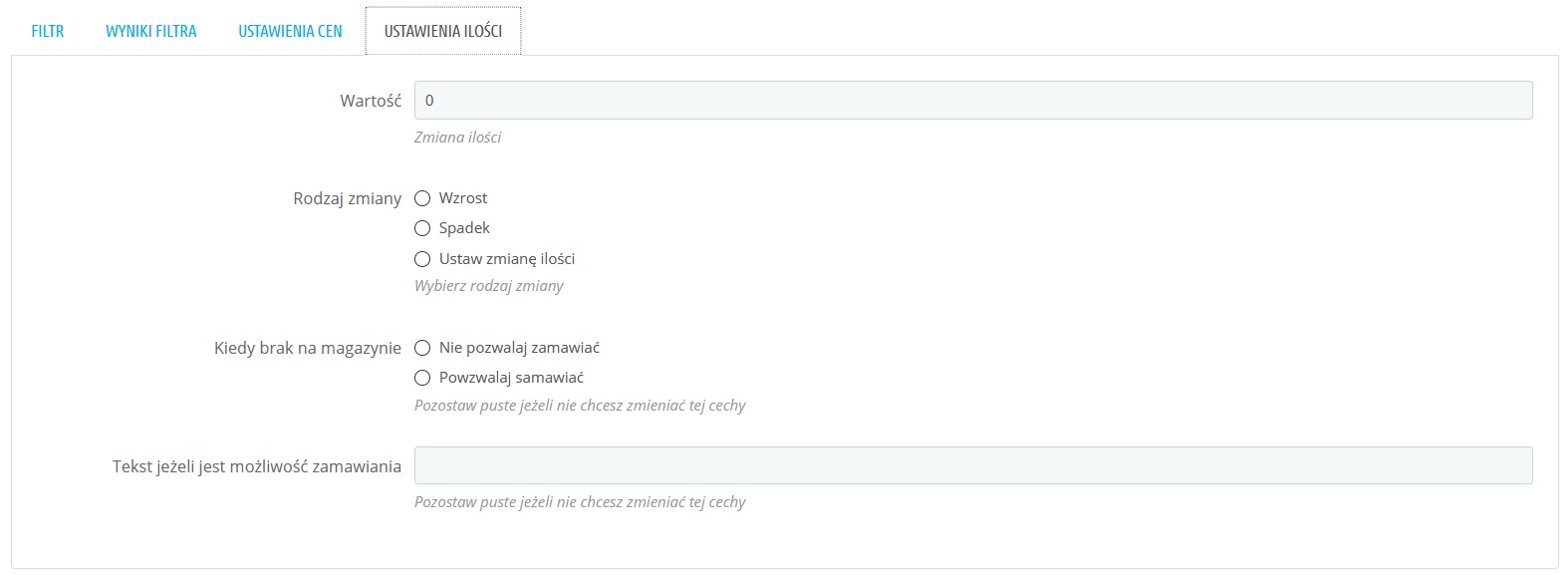Open the WYNIKI FILTRA tab
1568x575 pixels.
point(151,31)
